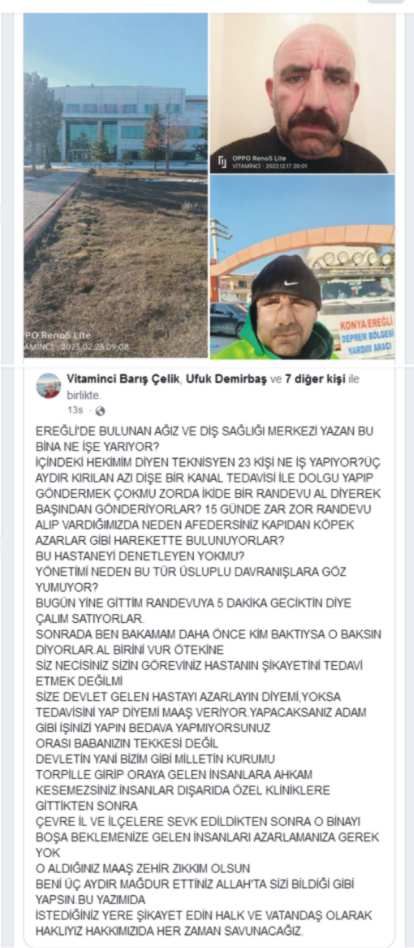This screenshot has width=414, height=948.
Task: Click the 13s post timestamp
Action: (x=74, y=411)
